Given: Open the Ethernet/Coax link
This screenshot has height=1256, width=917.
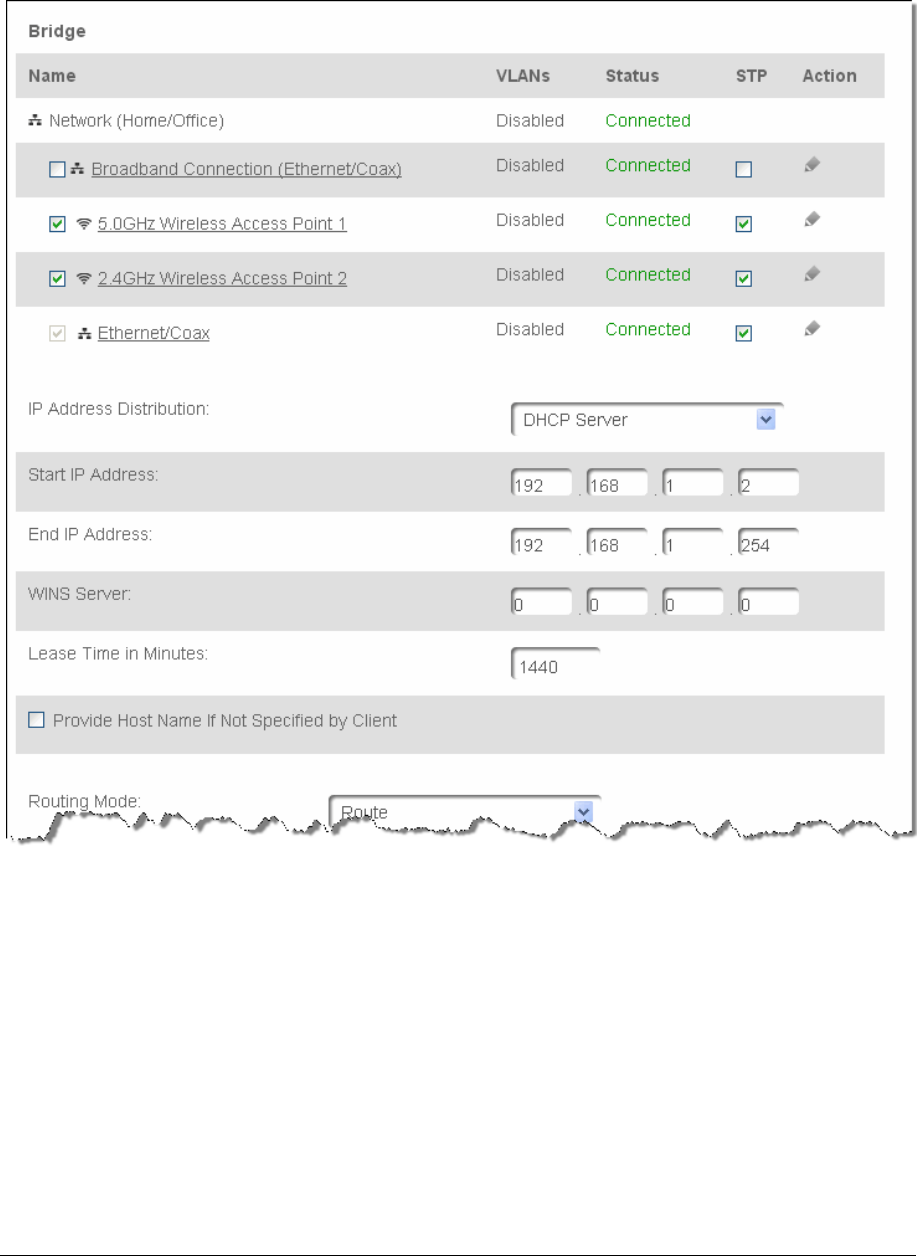Looking at the screenshot, I should pos(154,334).
